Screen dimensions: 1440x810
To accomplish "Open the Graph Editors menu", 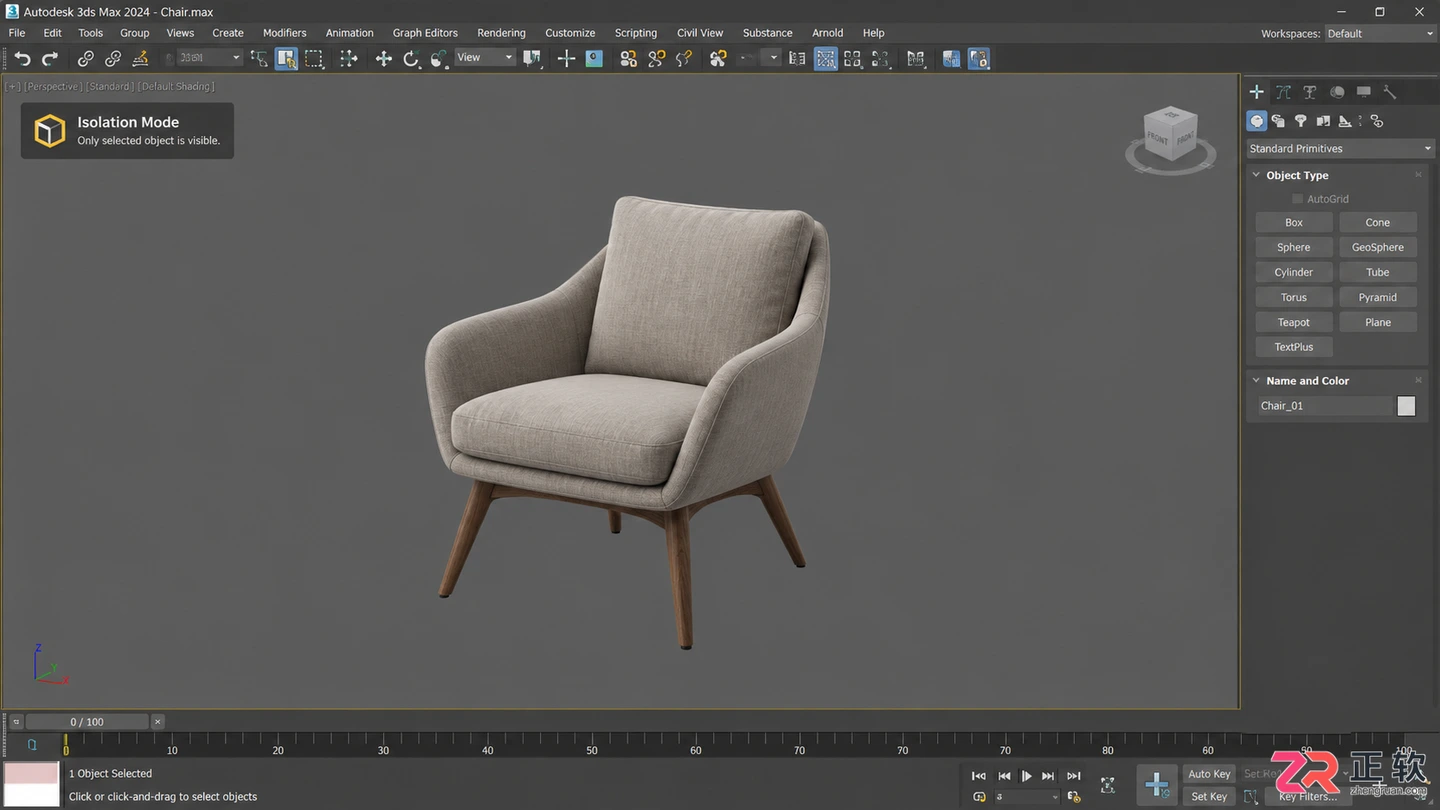I will tap(425, 33).
